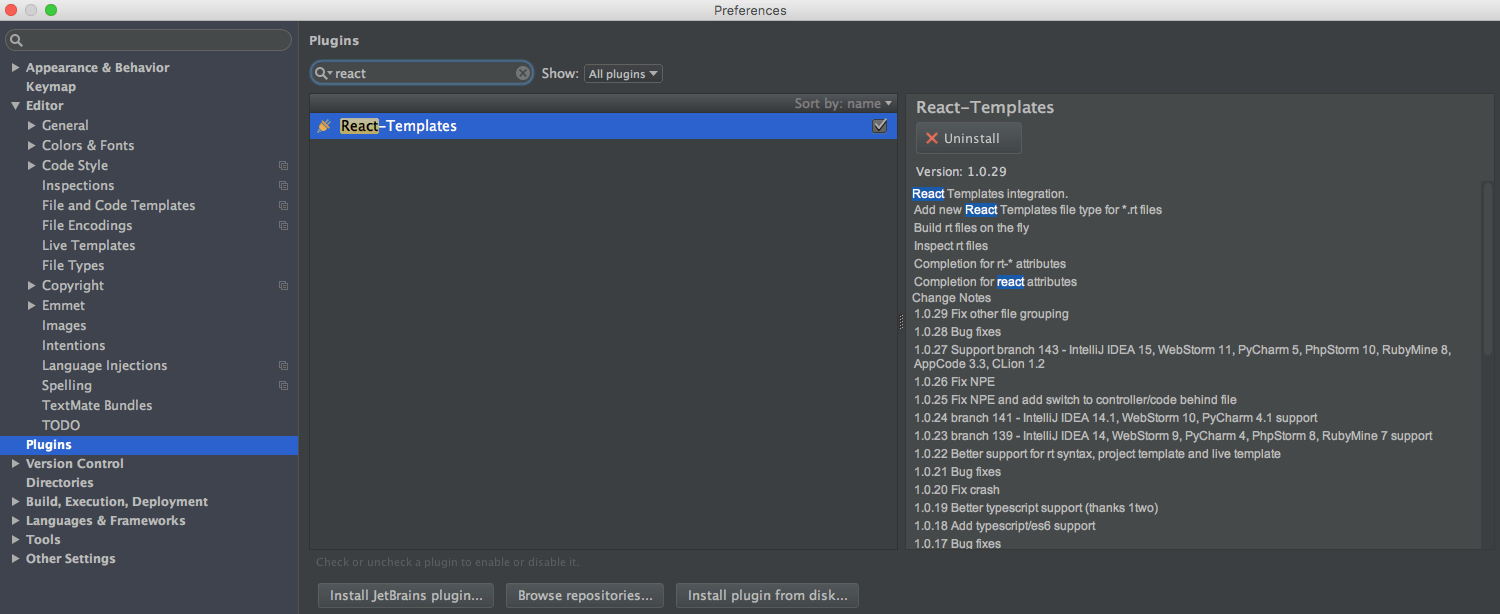Click the magnifier icon in settings search

tap(15, 40)
